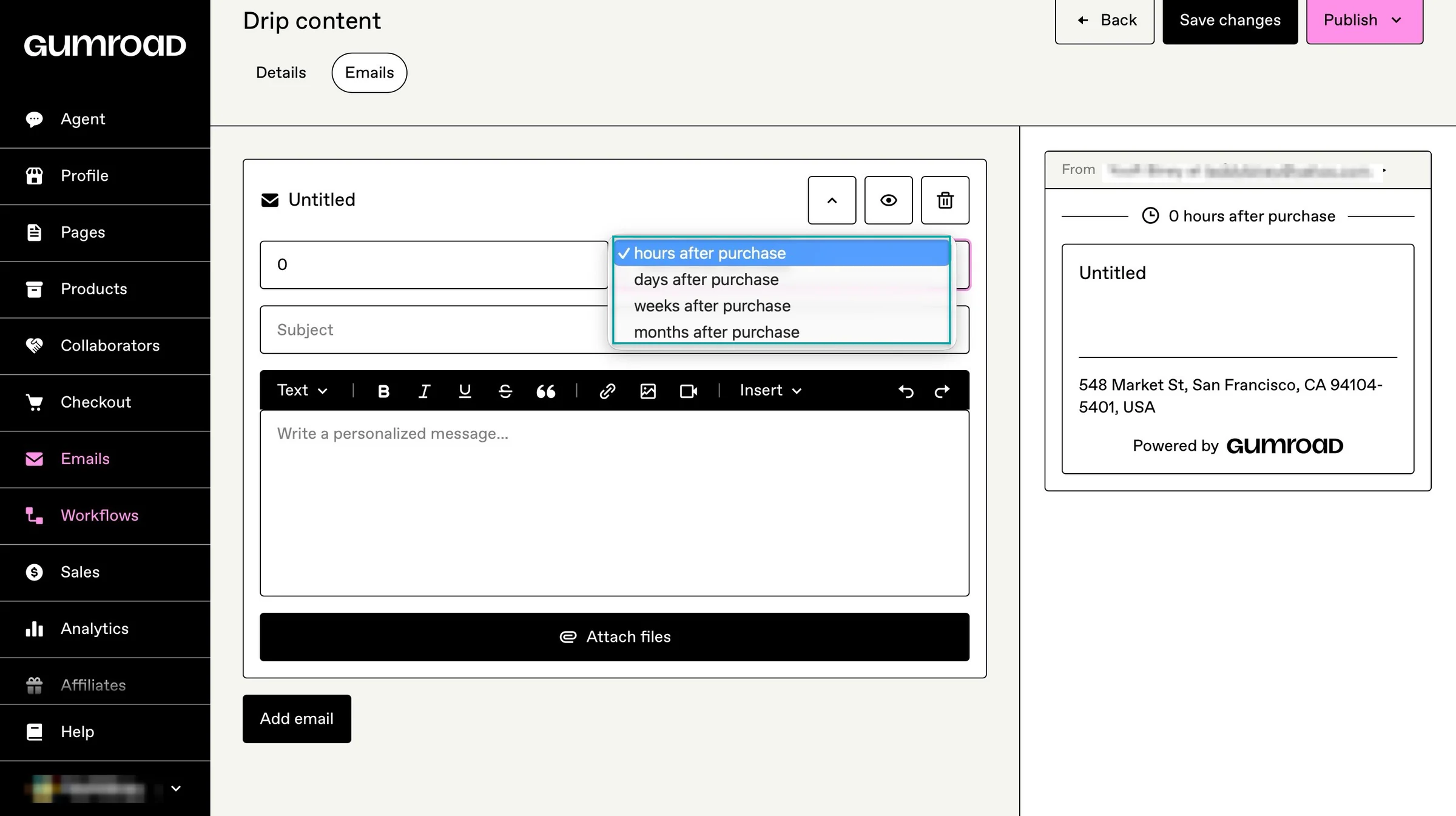Open Sales in the sidebar
Image resolution: width=1456 pixels, height=816 pixels.
(x=105, y=573)
